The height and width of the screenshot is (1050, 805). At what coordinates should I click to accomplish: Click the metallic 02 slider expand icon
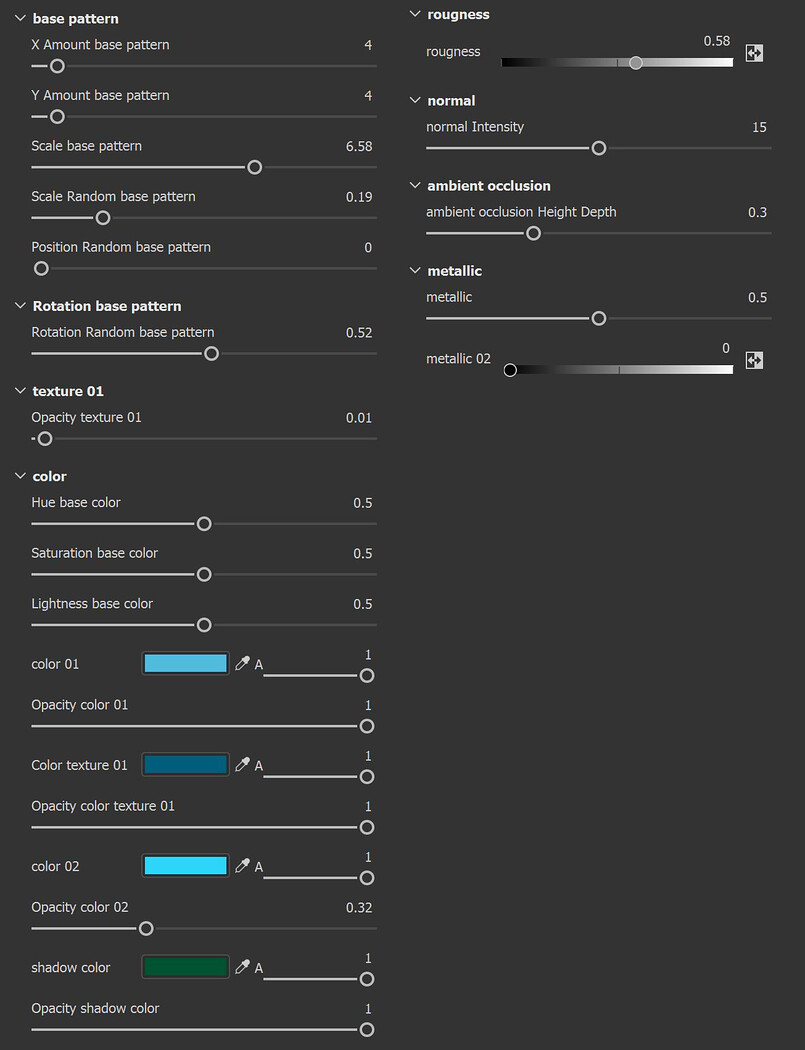coord(754,360)
